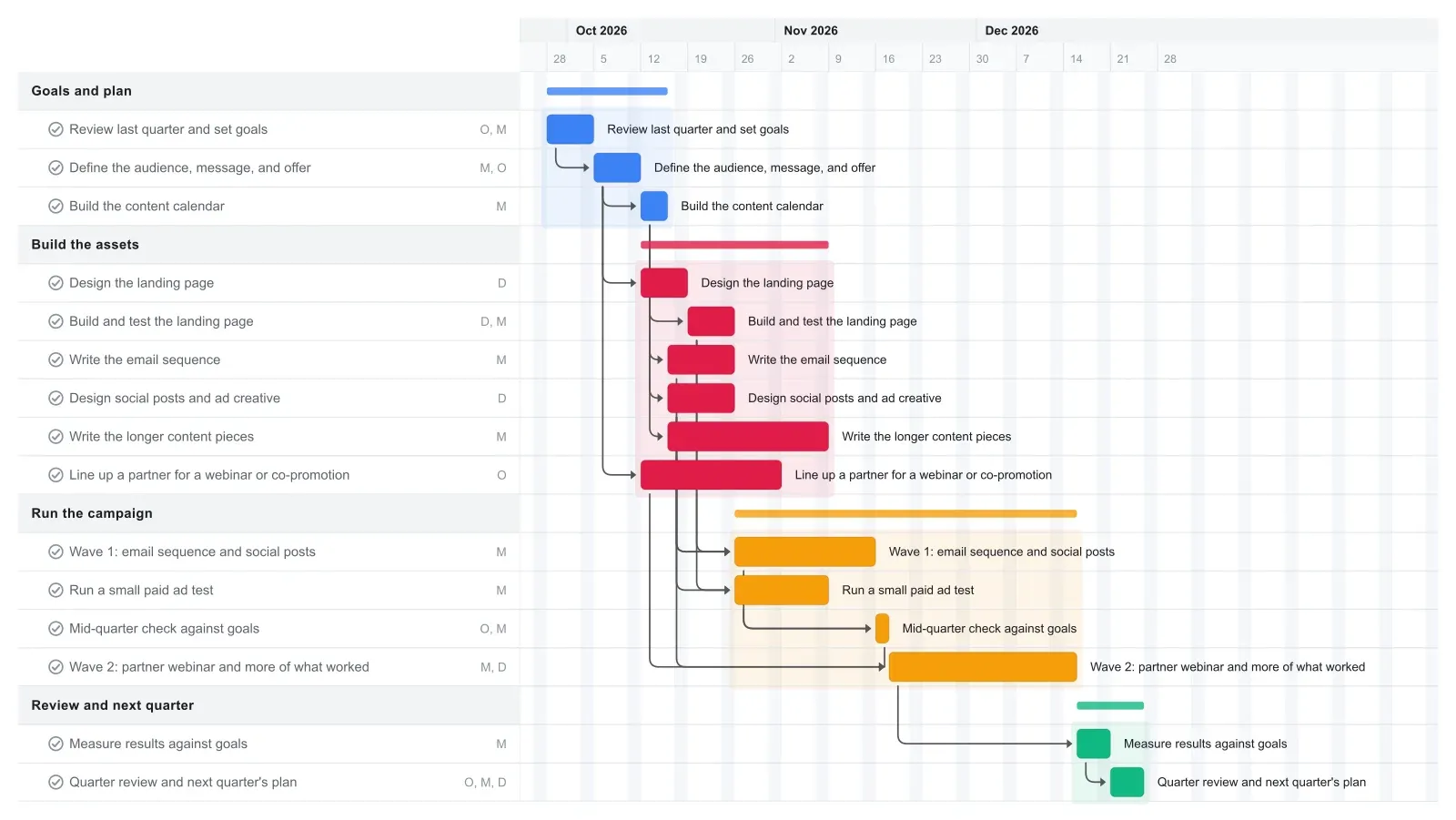Click check icon beside 'Mid-quarter check against goals'
The width and height of the screenshot is (1456, 820).
coord(56,629)
